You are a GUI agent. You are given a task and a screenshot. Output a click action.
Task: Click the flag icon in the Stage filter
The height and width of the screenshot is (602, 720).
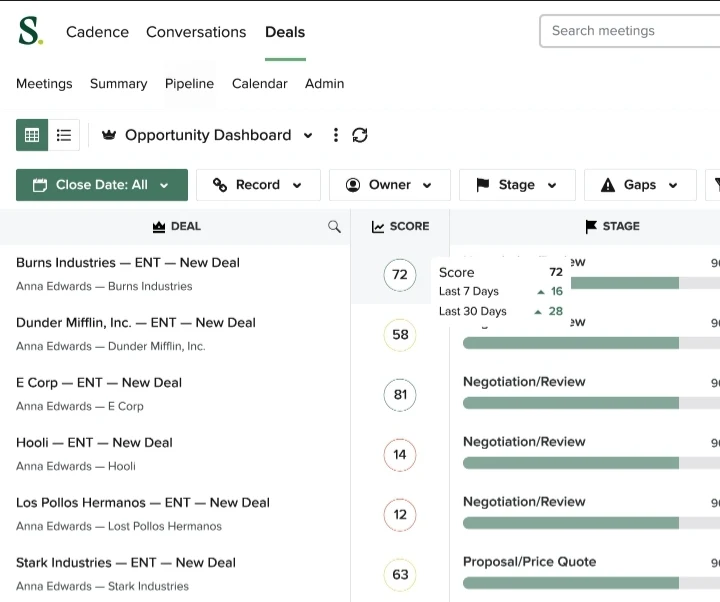point(483,185)
